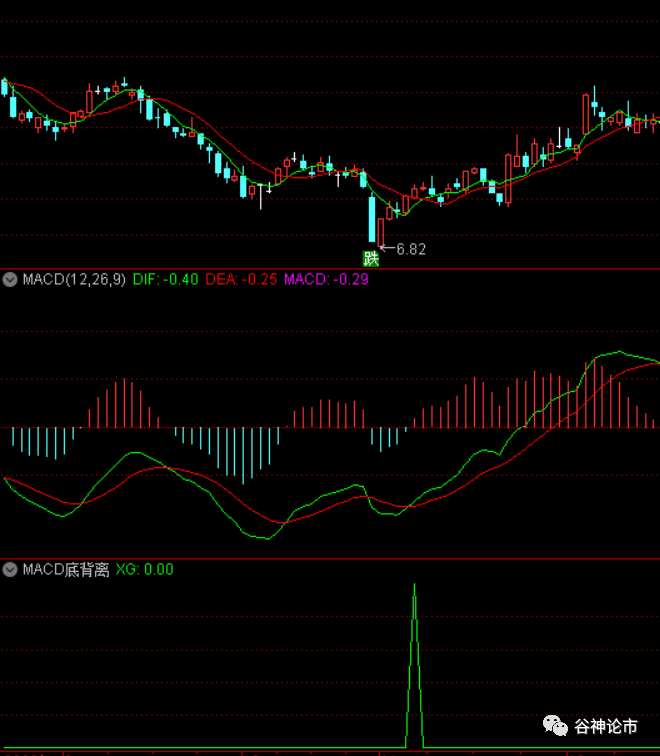Screen dimensions: 660x756
Task: Click the green 跌 marker badge
Action: point(372,257)
